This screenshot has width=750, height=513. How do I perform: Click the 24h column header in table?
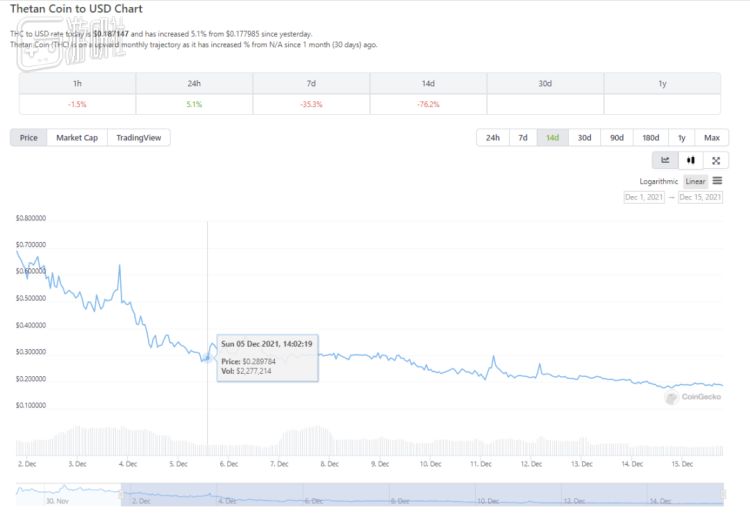(194, 83)
